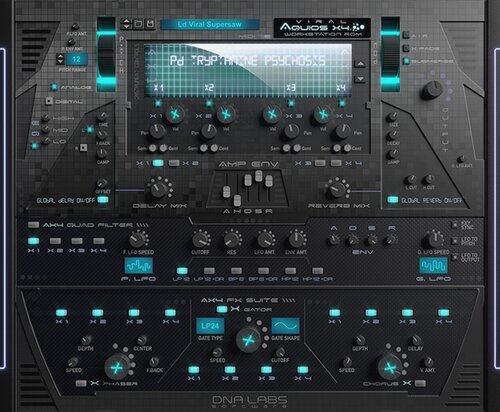Enable the Key Sync checkbox
This screenshot has height=412, width=500.
[455, 225]
